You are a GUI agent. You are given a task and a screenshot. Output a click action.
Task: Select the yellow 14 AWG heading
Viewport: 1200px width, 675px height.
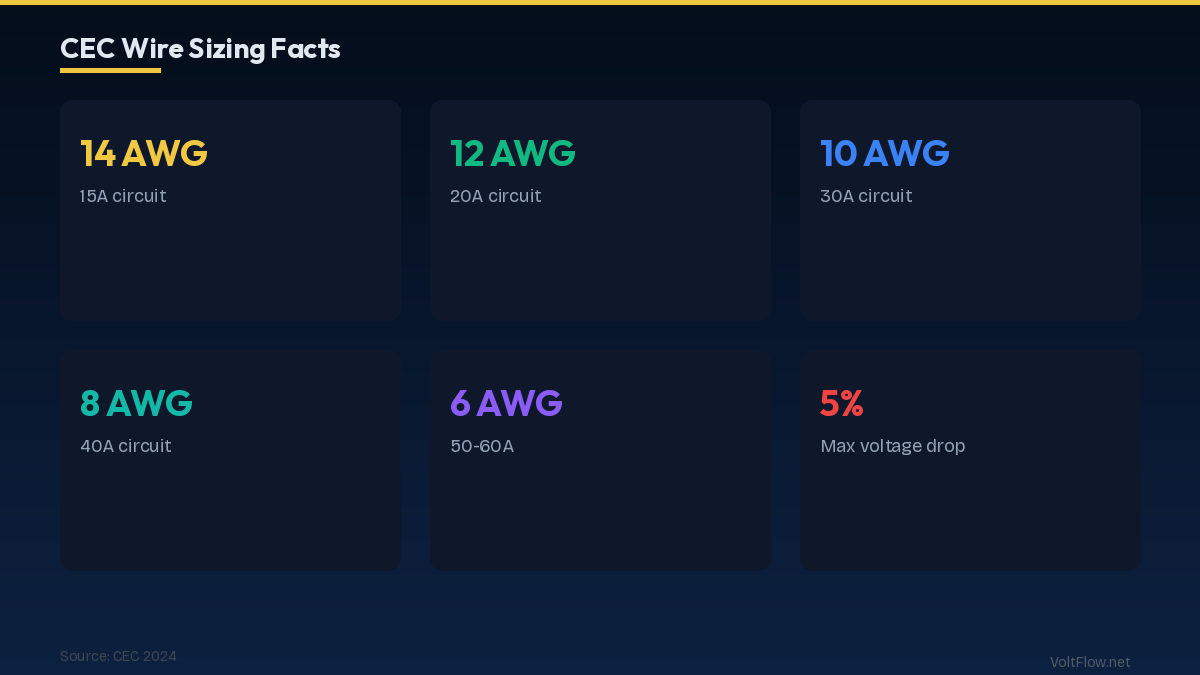tap(144, 153)
